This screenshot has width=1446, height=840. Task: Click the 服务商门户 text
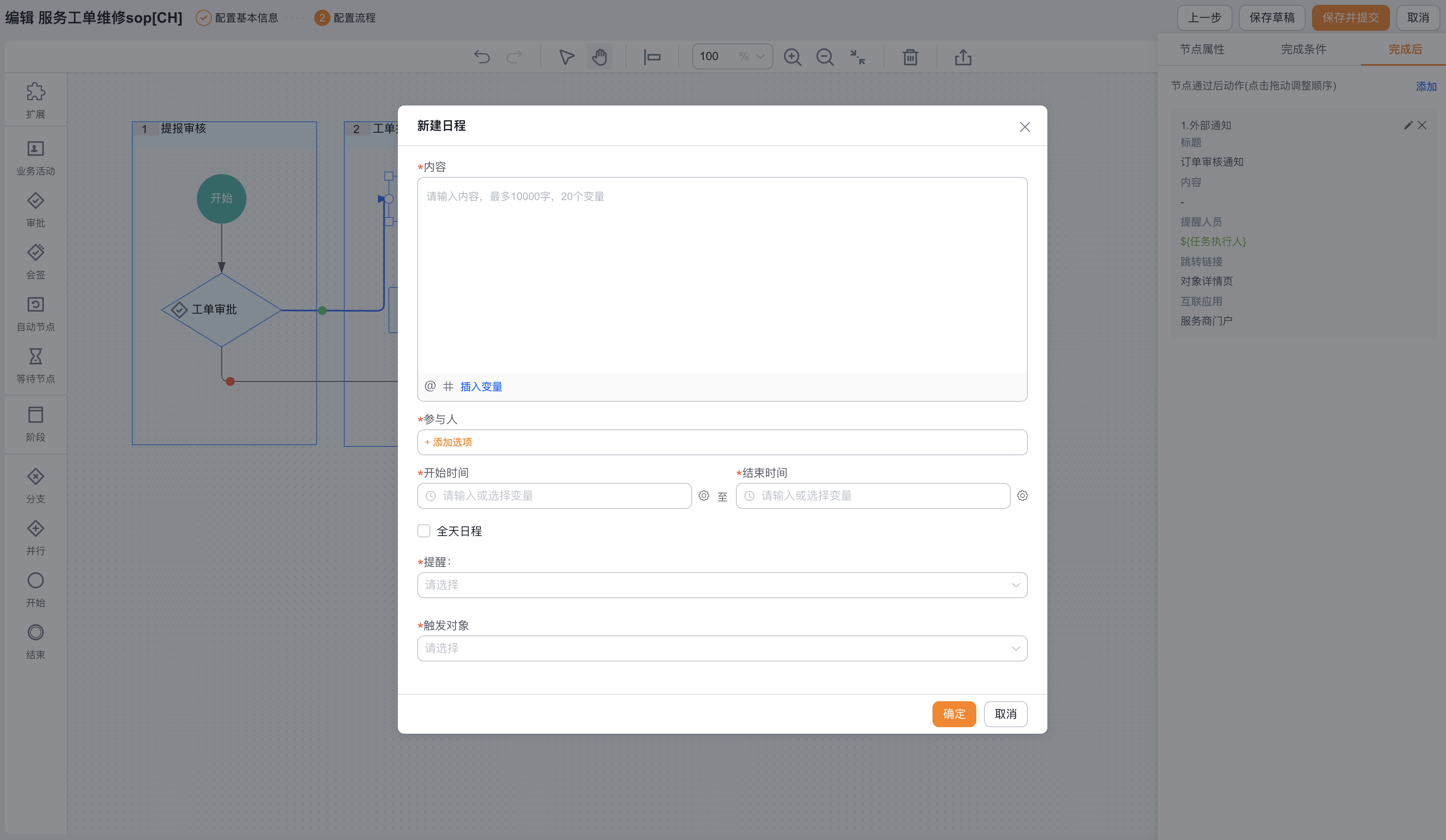tap(1206, 321)
